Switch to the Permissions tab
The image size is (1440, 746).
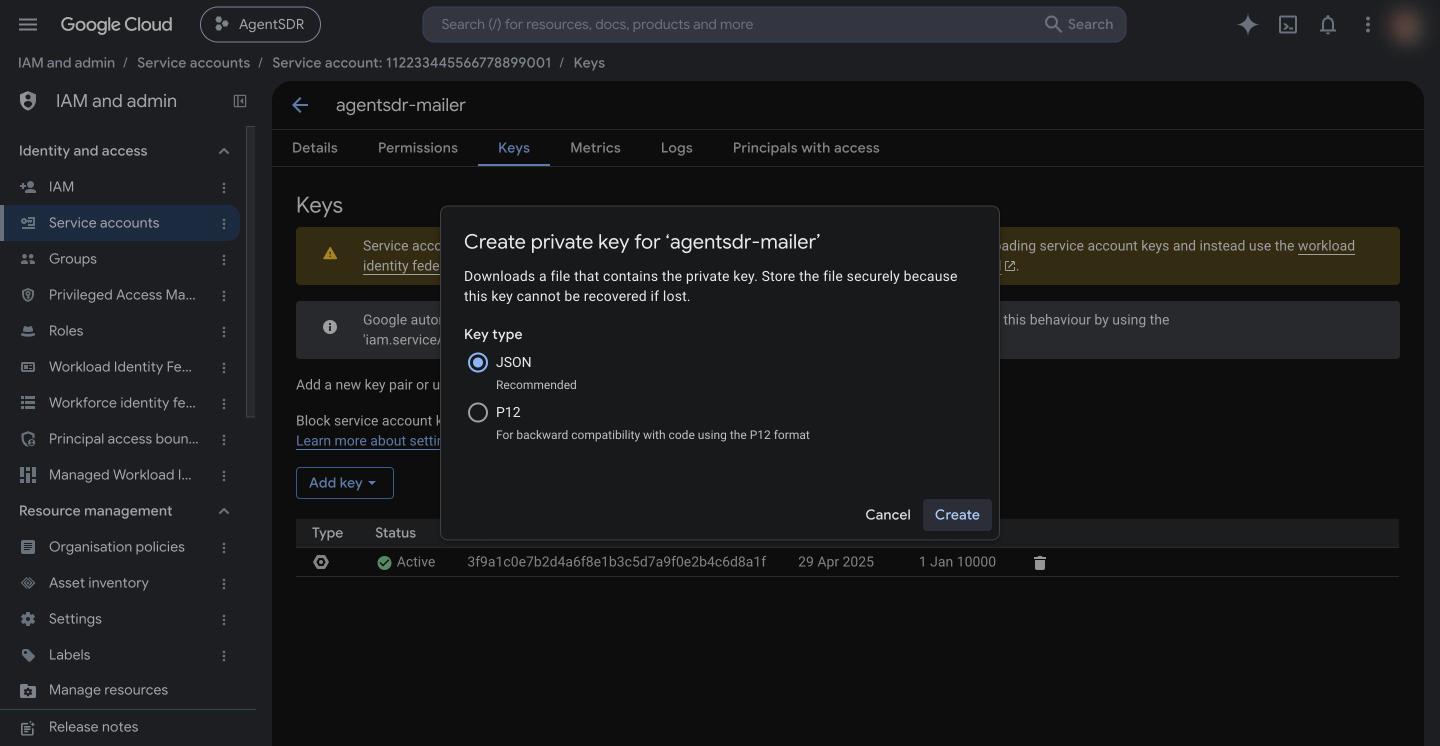(418, 148)
